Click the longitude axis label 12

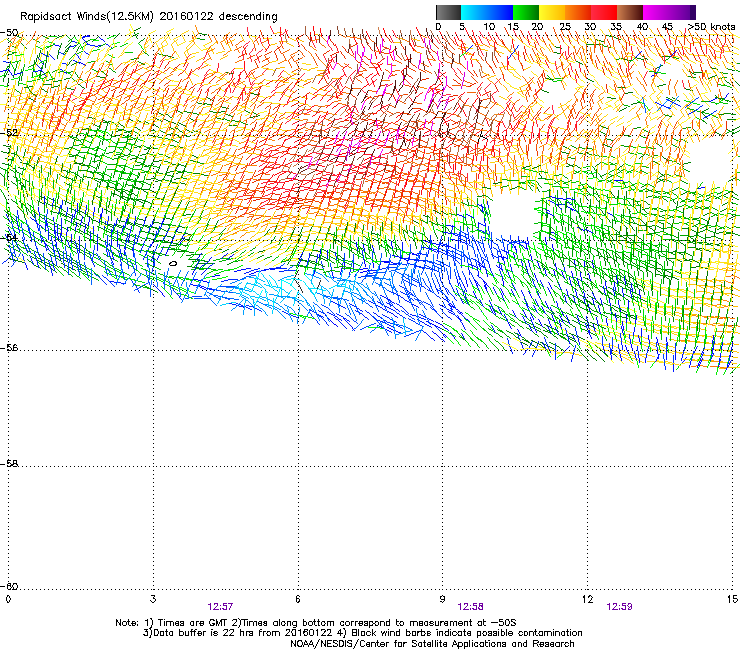click(x=587, y=599)
